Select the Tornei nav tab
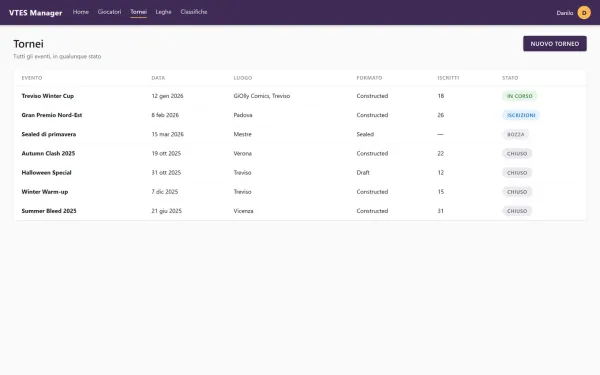The height and width of the screenshot is (375, 600). [x=139, y=12]
